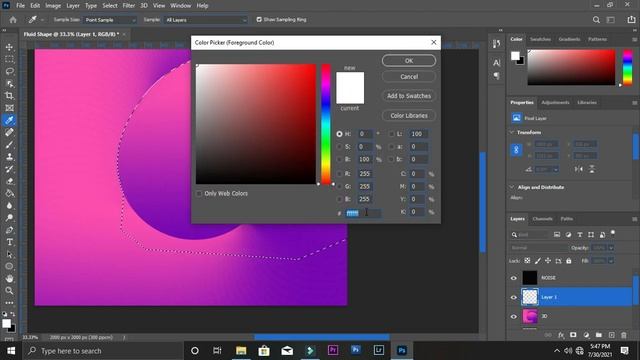Create a new layer group folder icon
The width and height of the screenshot is (640, 360).
click(598, 335)
